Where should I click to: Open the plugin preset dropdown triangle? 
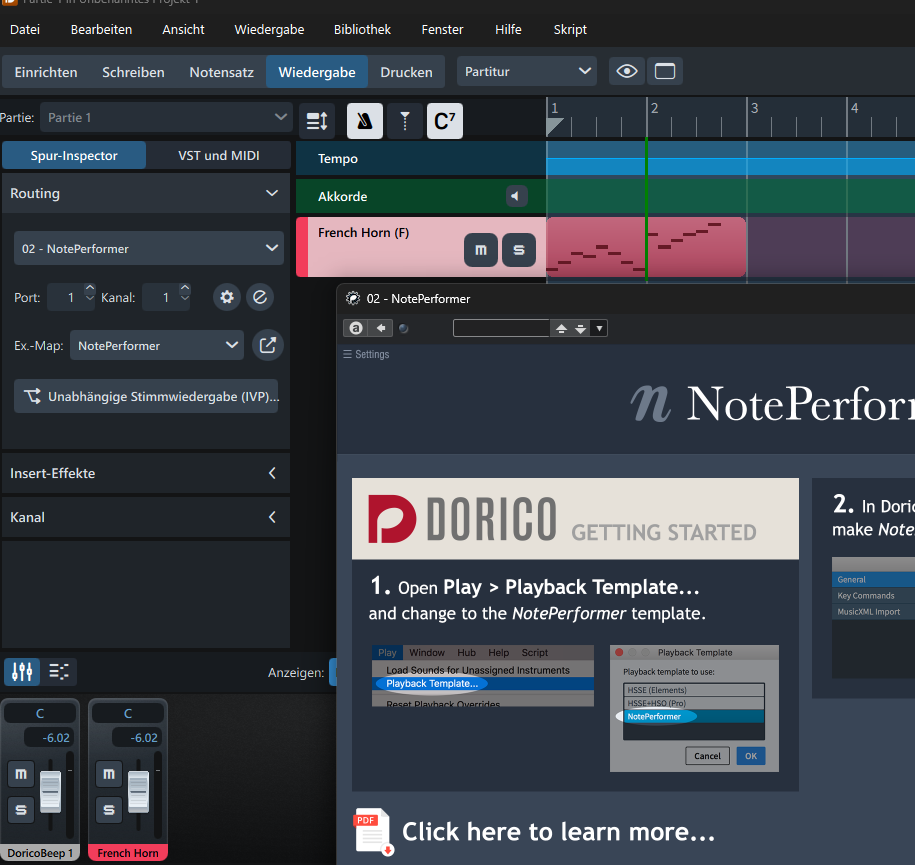click(599, 329)
